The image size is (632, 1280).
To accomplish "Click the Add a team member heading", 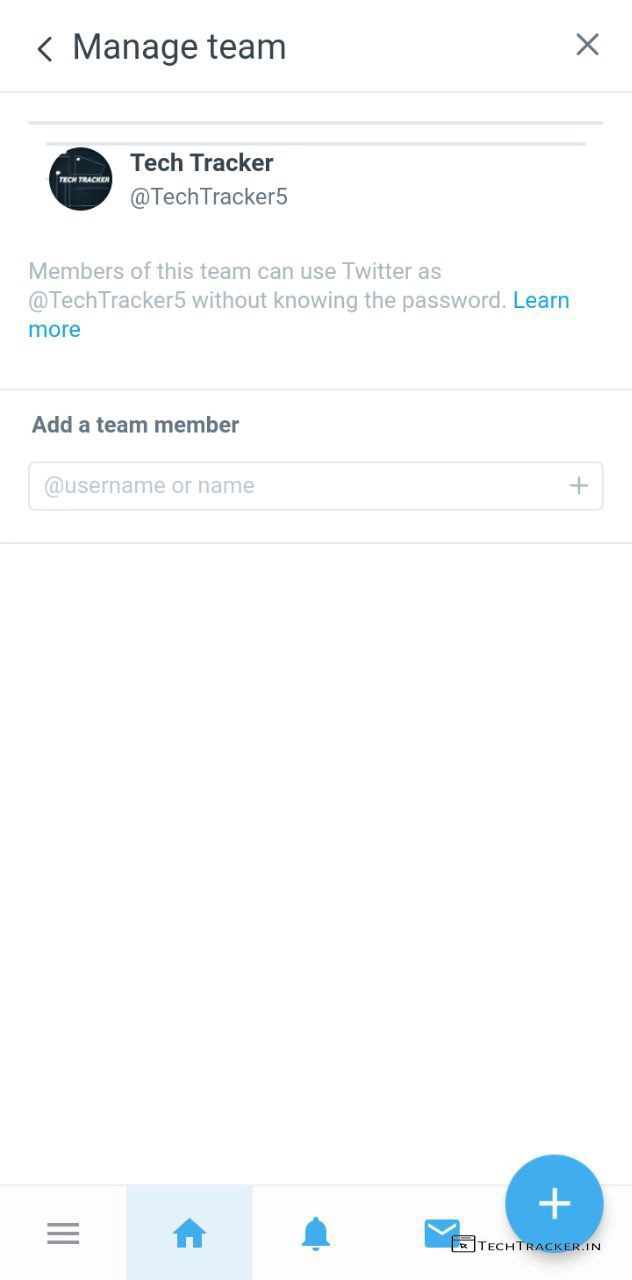I will 135,425.
